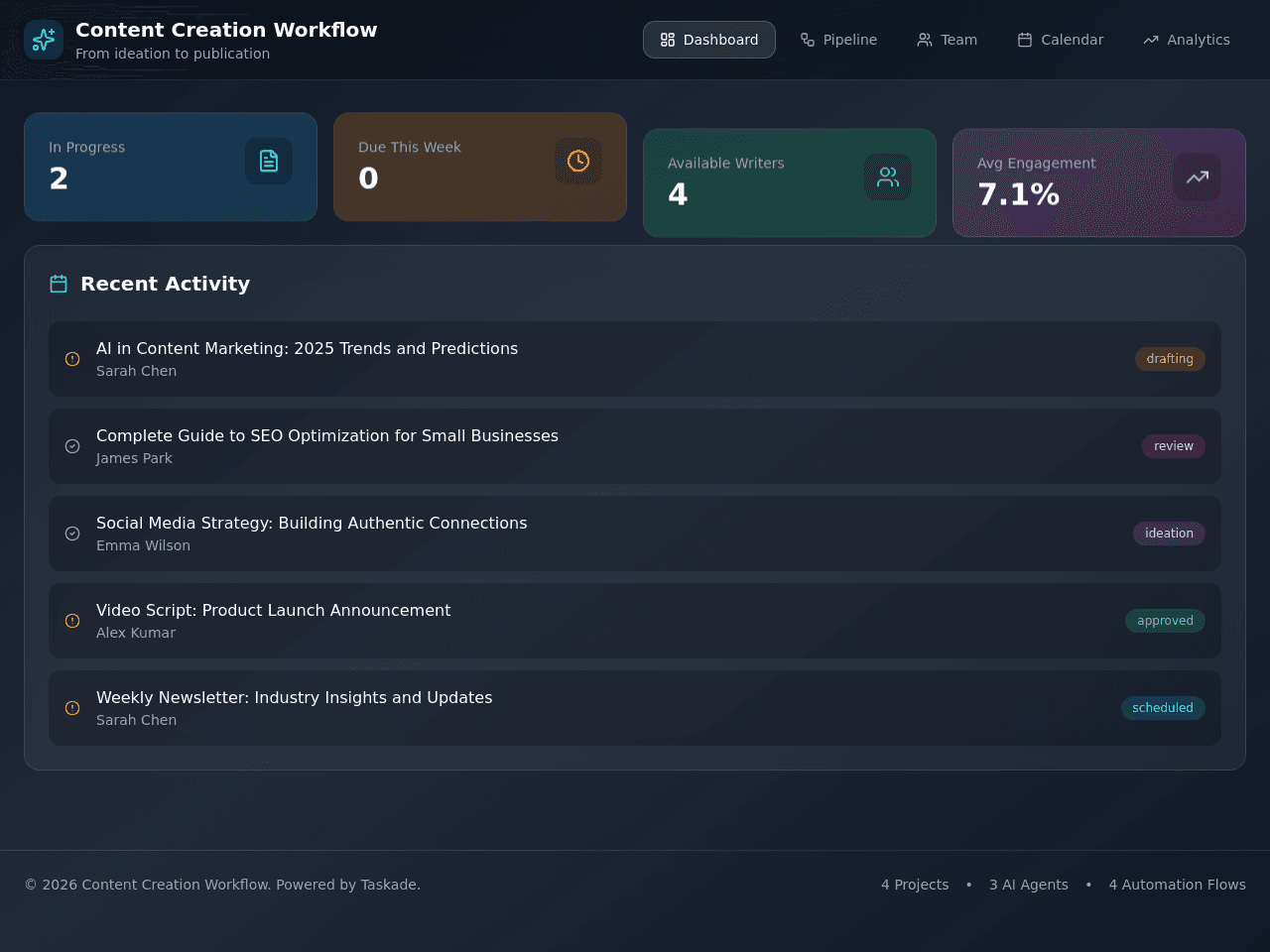
Task: Click the status icon for Weekly Newsletter row
Action: pyautogui.click(x=72, y=708)
